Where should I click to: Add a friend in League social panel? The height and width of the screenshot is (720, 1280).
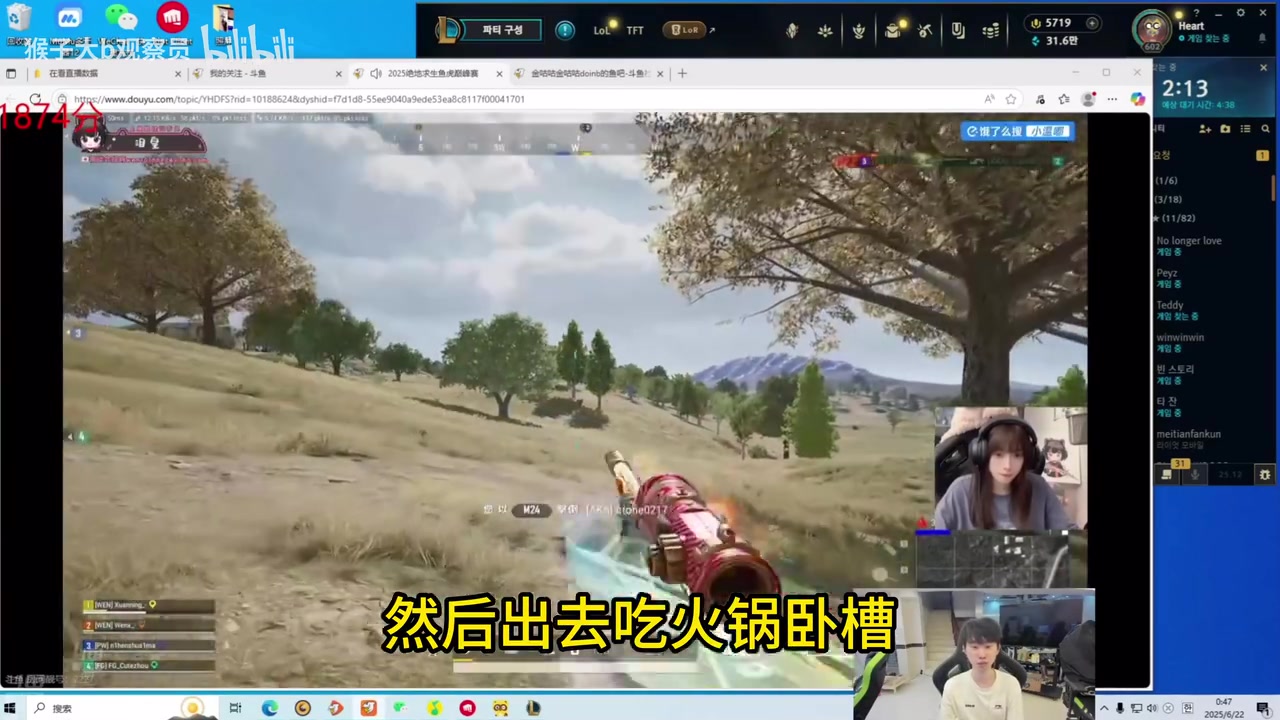point(1204,129)
